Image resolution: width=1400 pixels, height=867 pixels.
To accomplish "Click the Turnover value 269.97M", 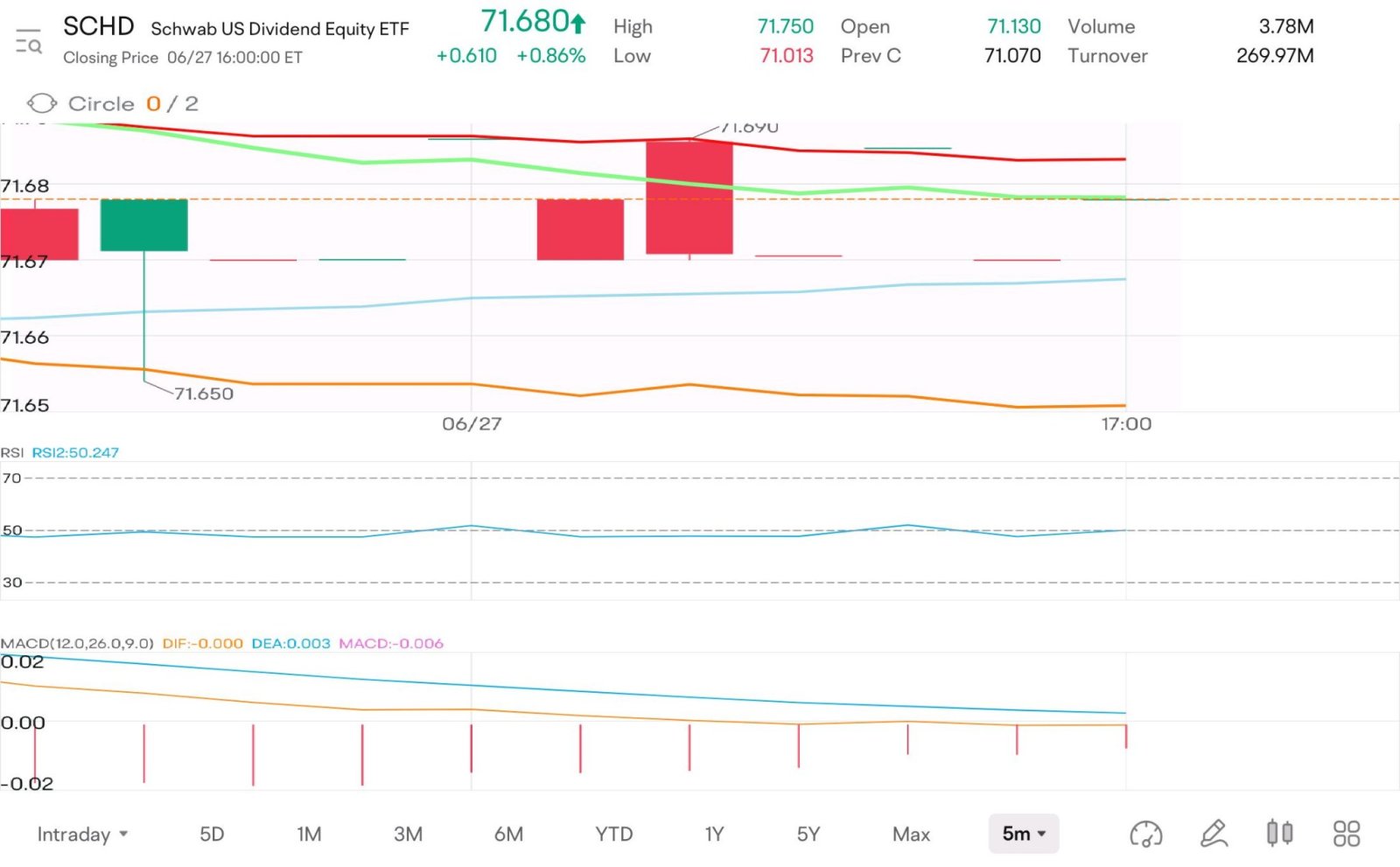I will (1275, 56).
